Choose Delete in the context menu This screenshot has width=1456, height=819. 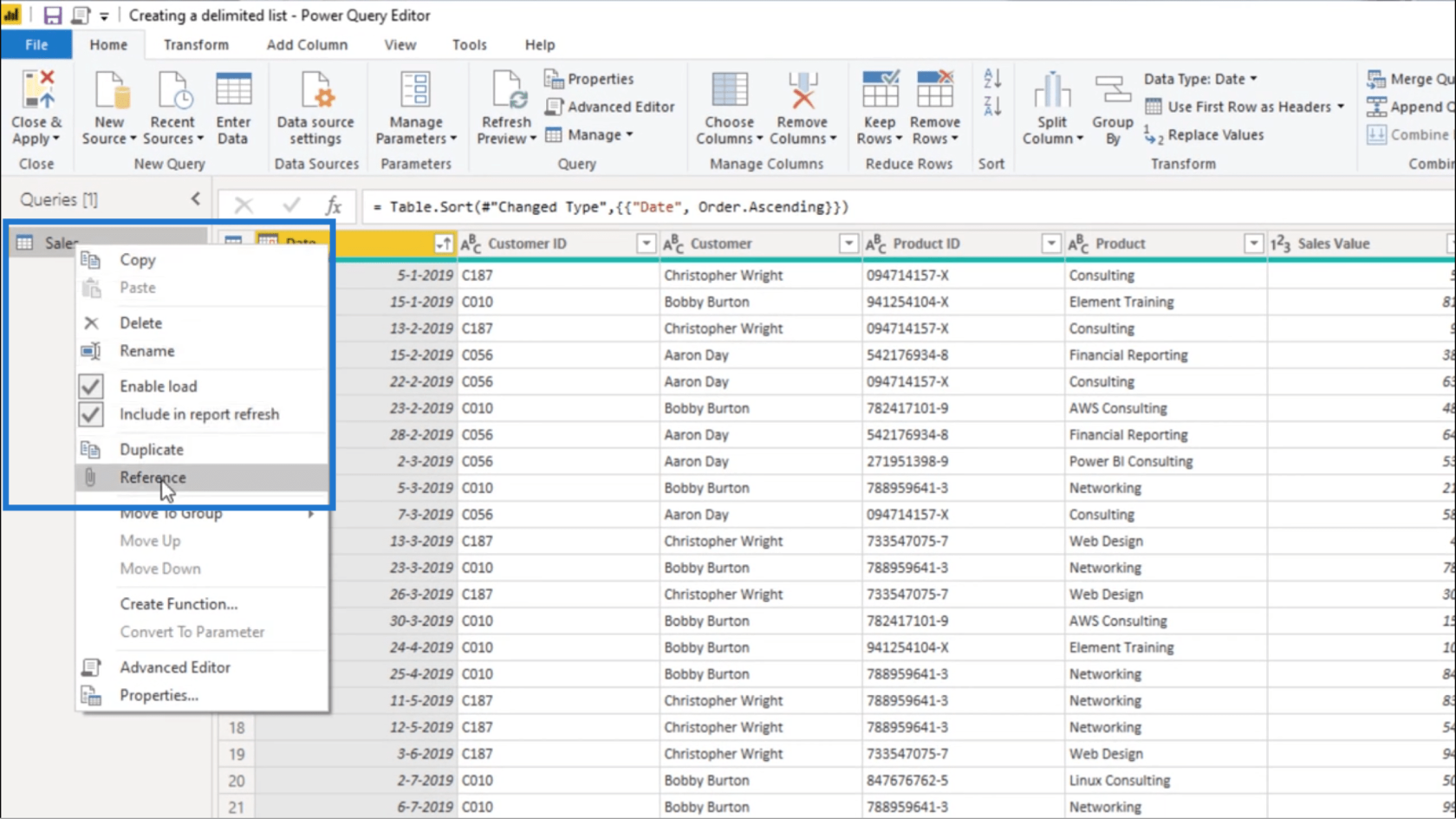point(202,323)
